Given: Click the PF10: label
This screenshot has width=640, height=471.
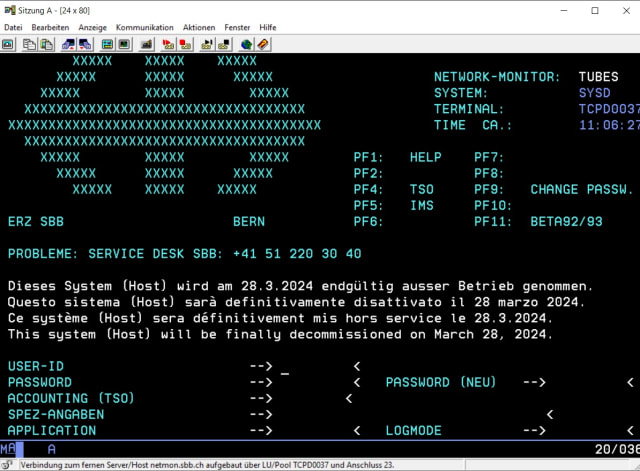Looking at the screenshot, I should 493,205.
